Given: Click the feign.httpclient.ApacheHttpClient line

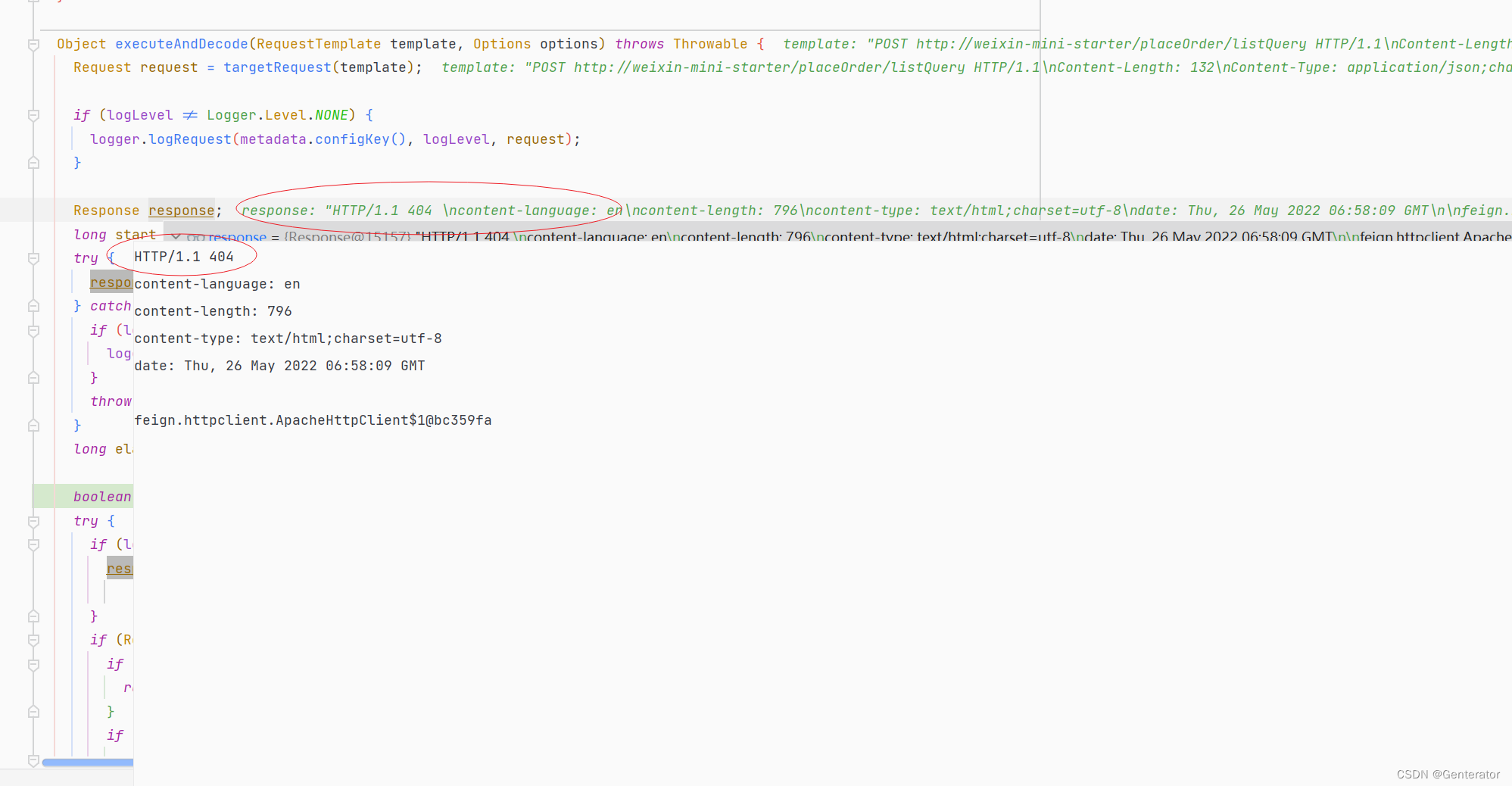Looking at the screenshot, I should tap(313, 420).
